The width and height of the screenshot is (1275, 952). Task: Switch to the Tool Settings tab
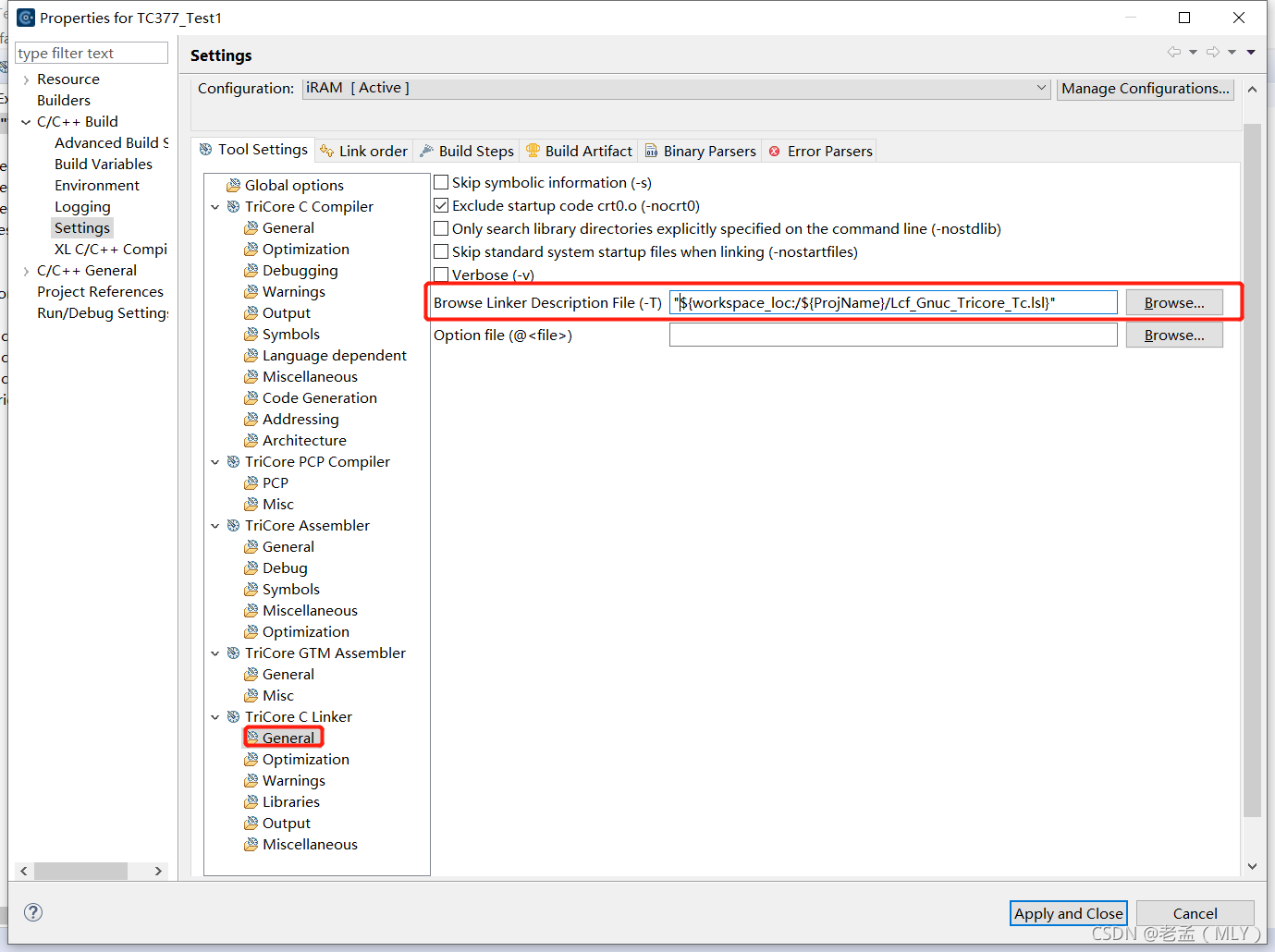click(x=253, y=150)
